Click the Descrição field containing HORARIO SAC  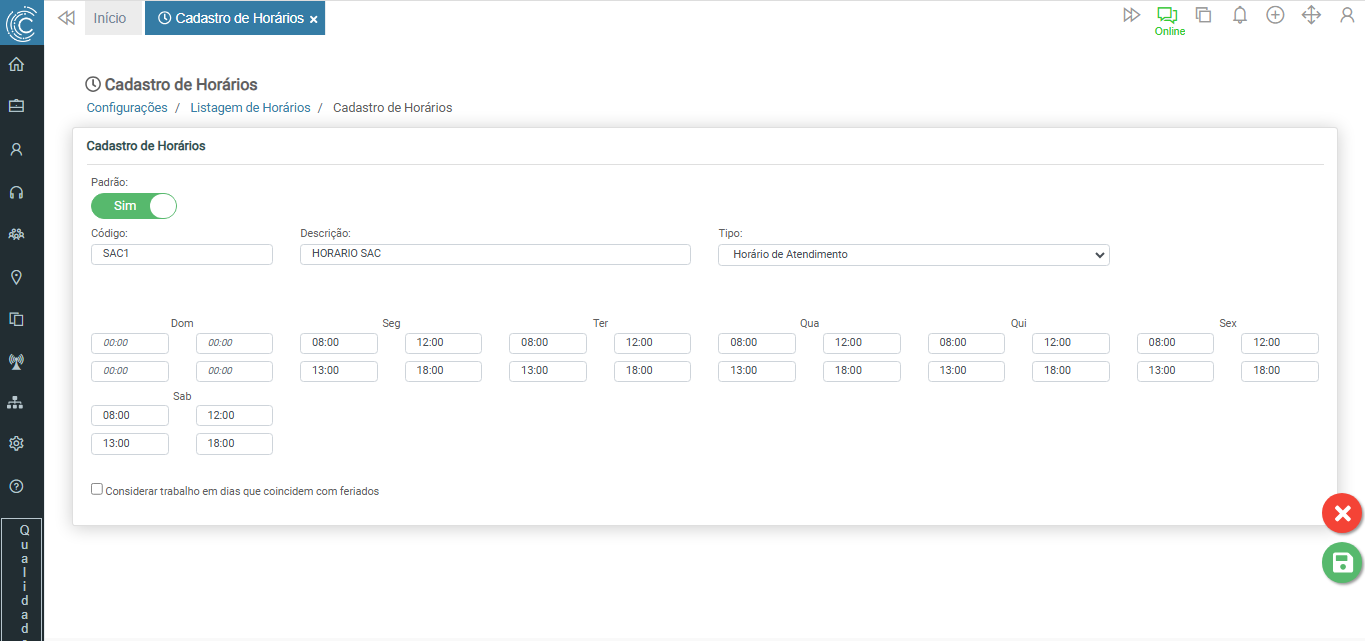pyautogui.click(x=495, y=254)
